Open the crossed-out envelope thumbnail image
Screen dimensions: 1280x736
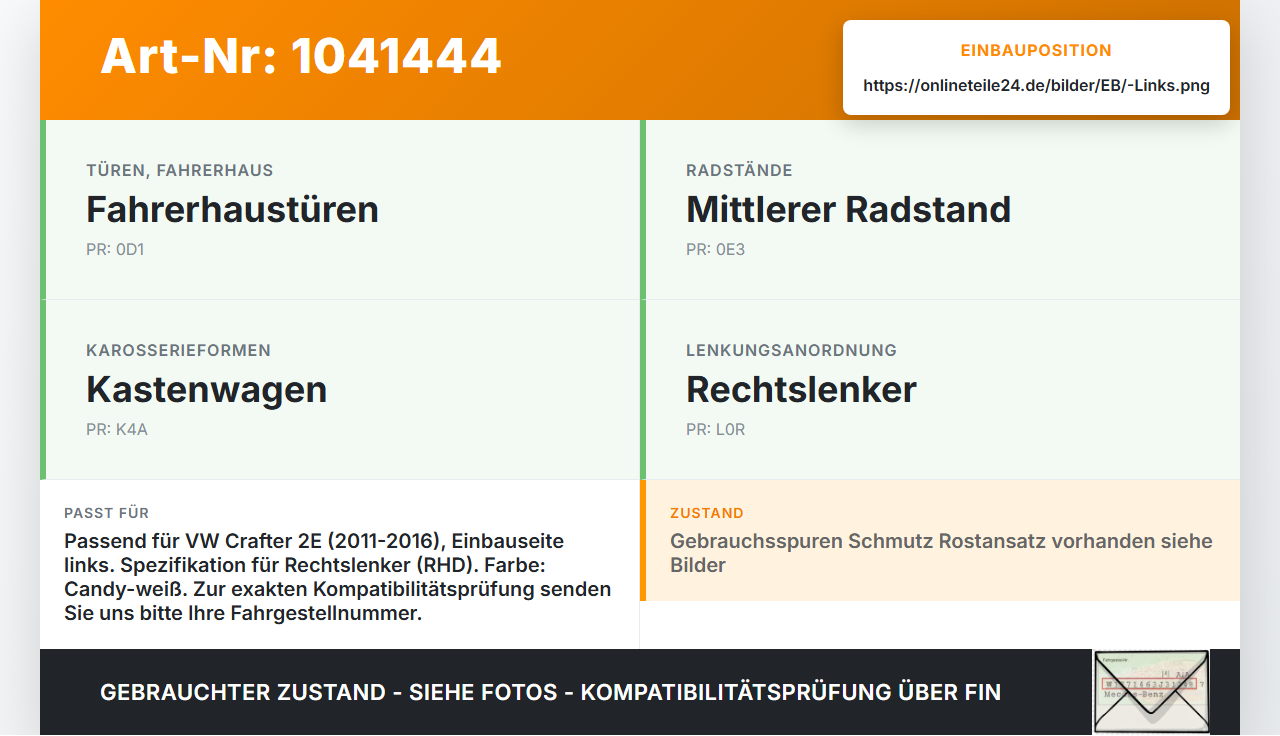coord(1151,692)
